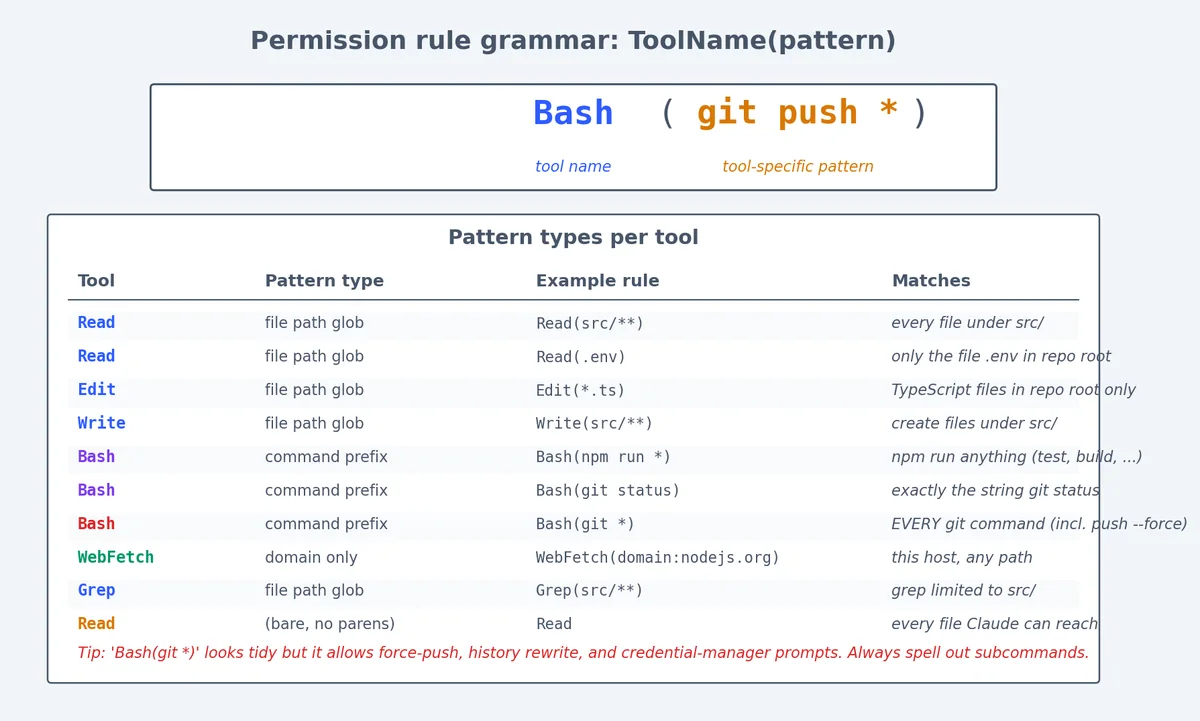Viewport: 1200px width, 721px height.
Task: Select the example rule 'Edit(*.ts)'
Action: coord(581,391)
